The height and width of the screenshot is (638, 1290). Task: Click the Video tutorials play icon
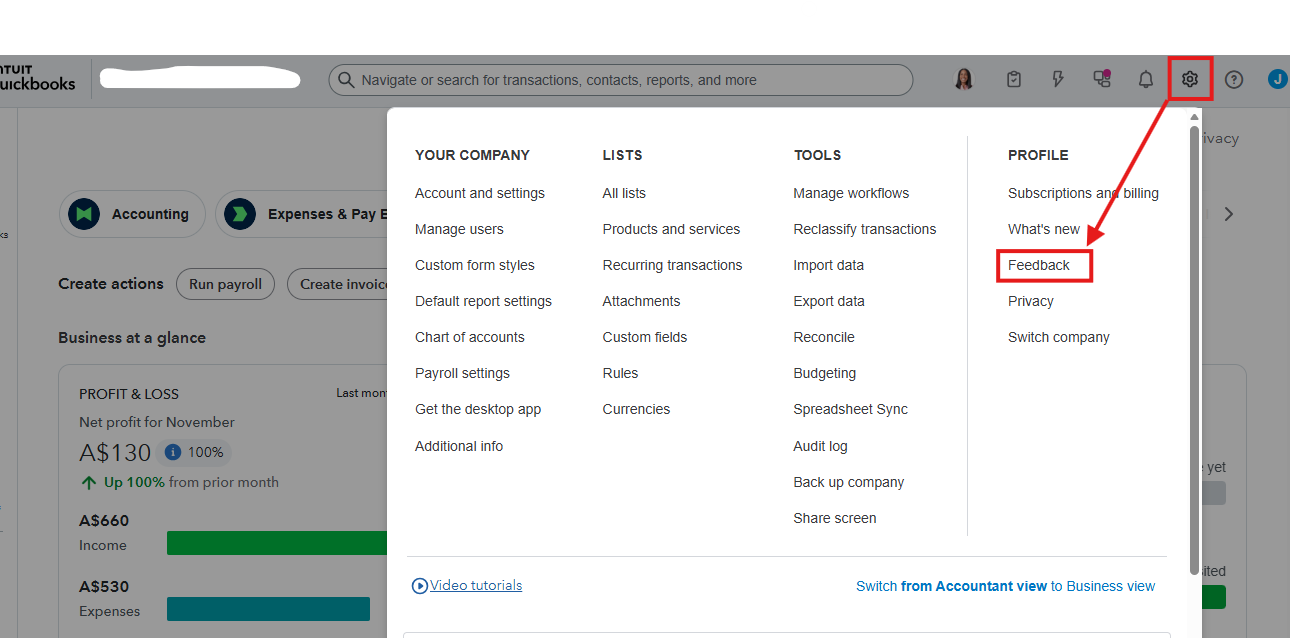[420, 586]
